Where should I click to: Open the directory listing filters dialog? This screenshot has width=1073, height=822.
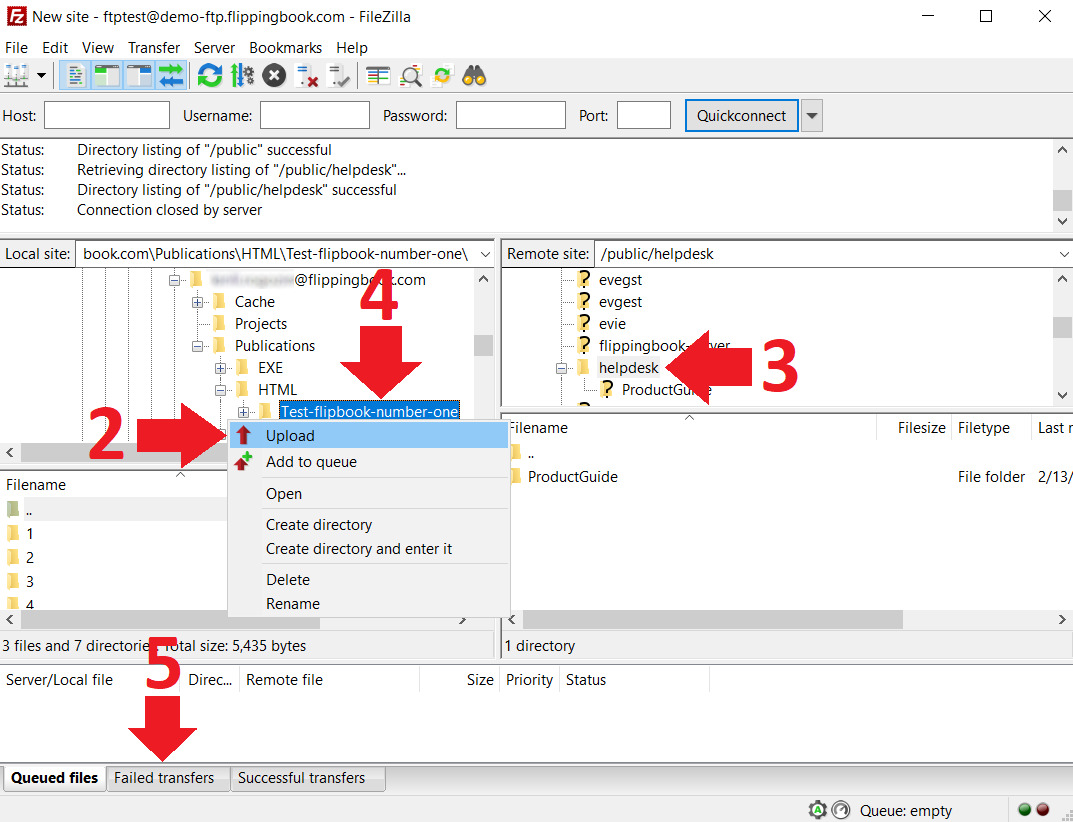pyautogui.click(x=378, y=75)
